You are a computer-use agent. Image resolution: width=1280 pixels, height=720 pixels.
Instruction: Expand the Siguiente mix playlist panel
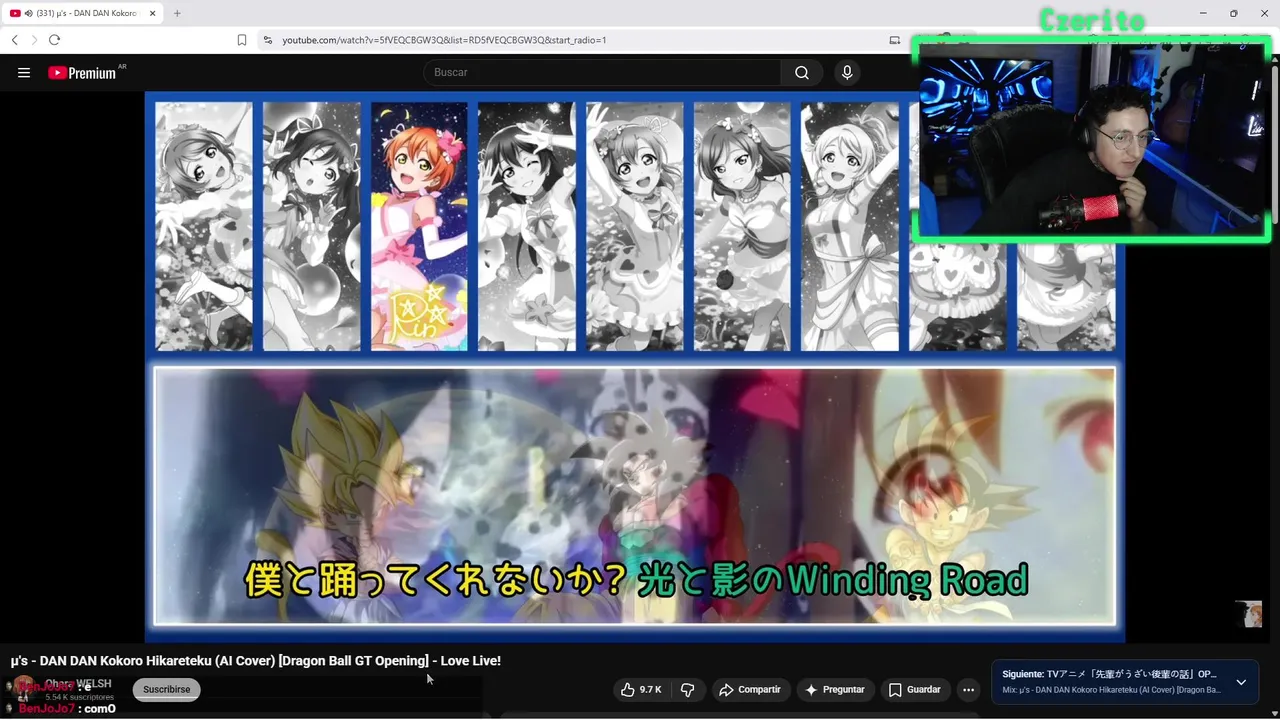coord(1241,682)
